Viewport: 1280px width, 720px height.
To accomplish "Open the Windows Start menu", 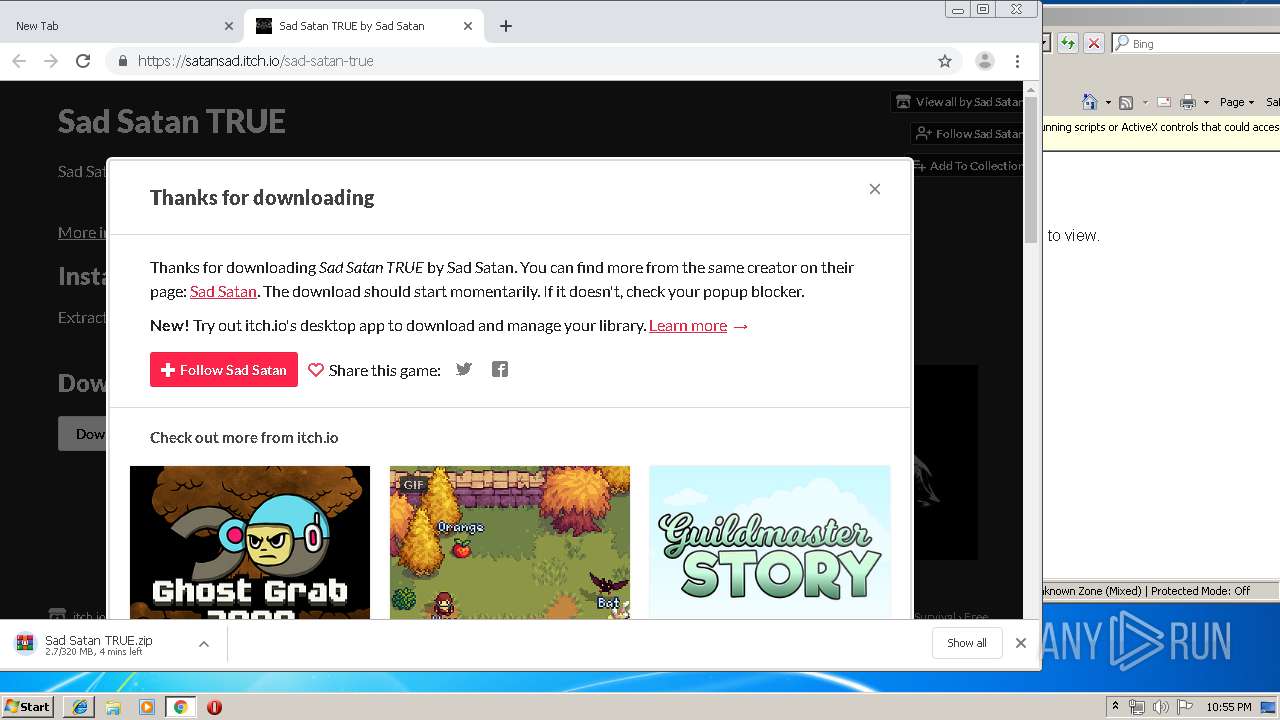I will click(x=28, y=706).
